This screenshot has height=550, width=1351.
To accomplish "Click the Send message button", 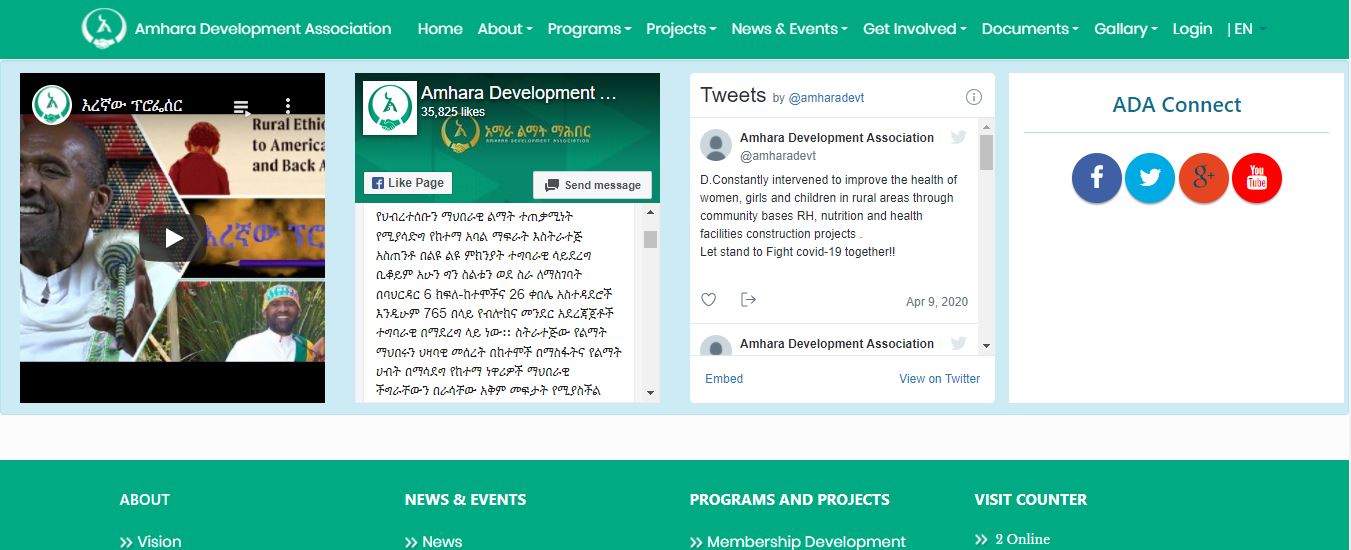I will point(592,185).
